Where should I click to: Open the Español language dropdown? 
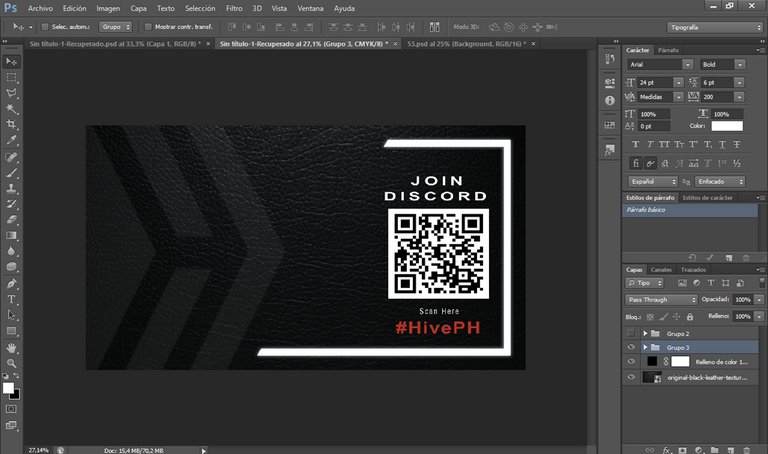click(x=653, y=182)
